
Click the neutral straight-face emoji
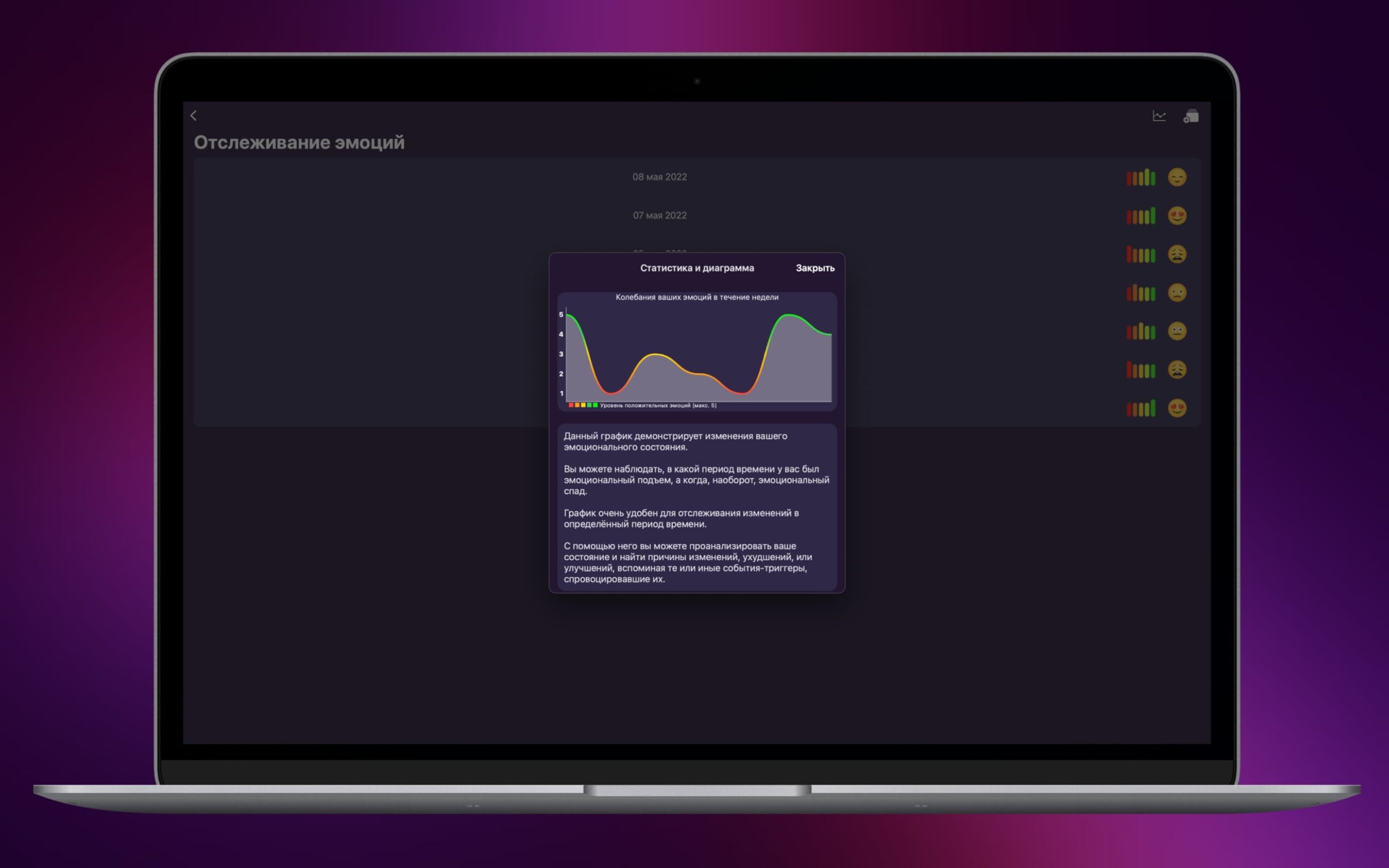click(1177, 331)
